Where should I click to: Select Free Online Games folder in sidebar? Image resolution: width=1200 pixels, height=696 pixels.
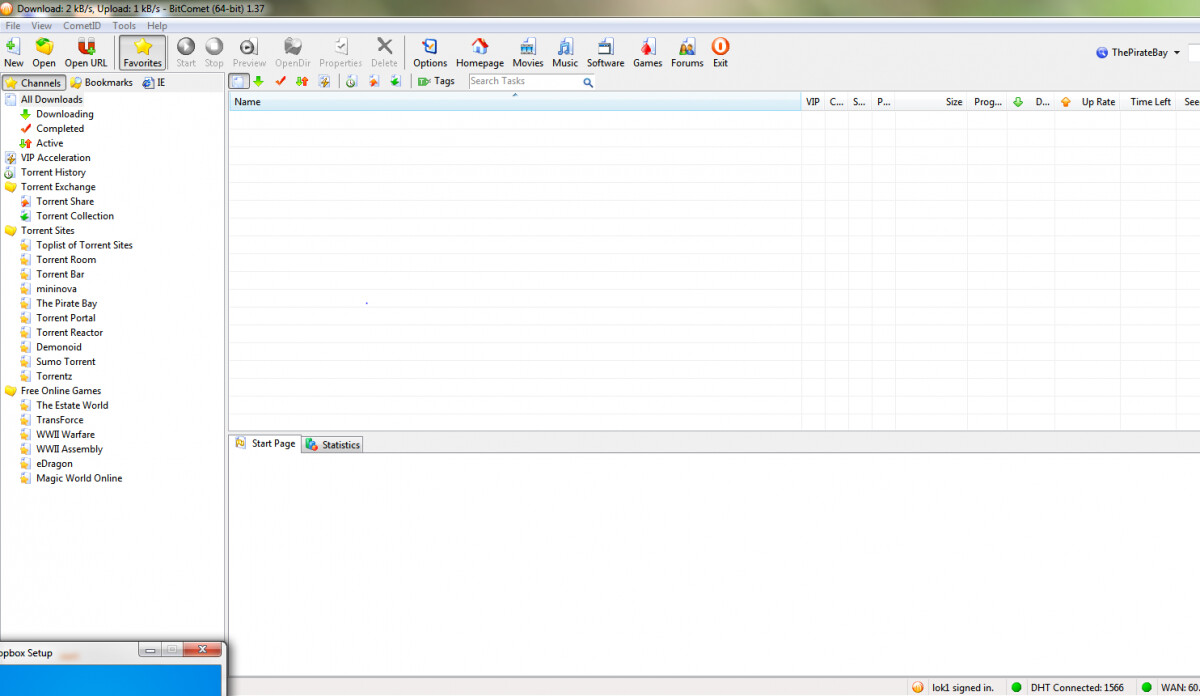(60, 391)
